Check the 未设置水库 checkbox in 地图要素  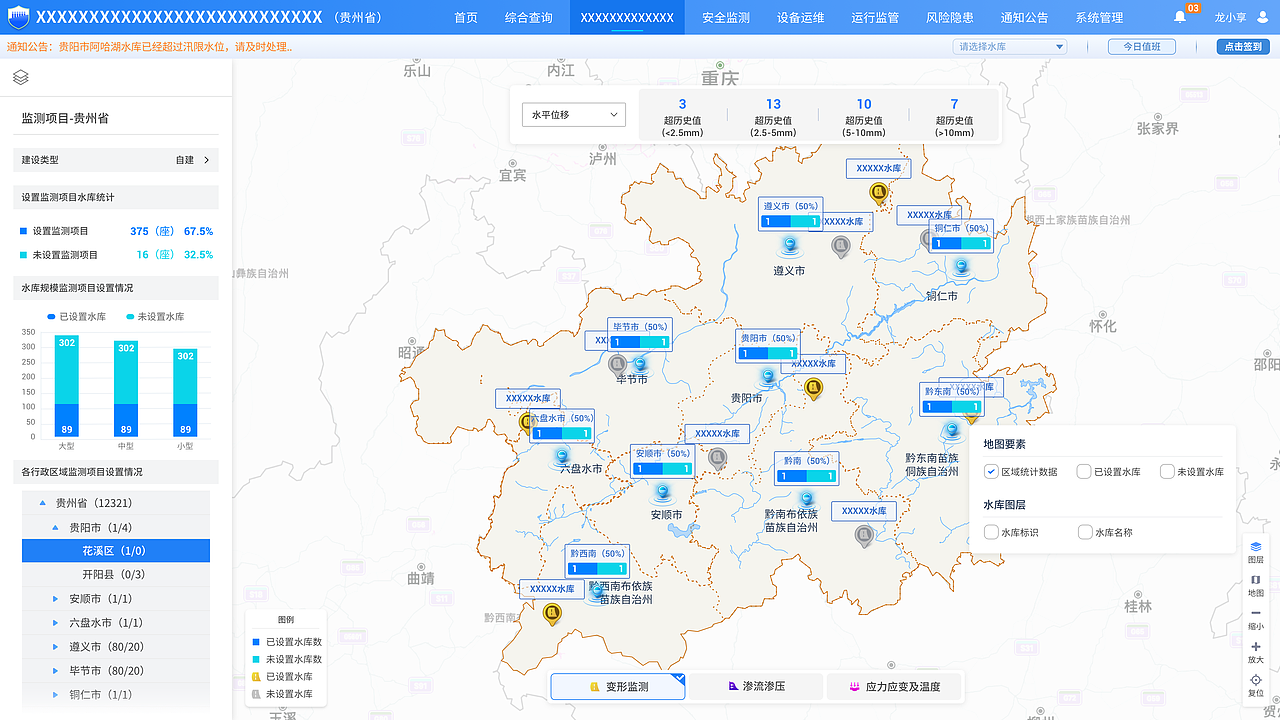pyautogui.click(x=1167, y=472)
